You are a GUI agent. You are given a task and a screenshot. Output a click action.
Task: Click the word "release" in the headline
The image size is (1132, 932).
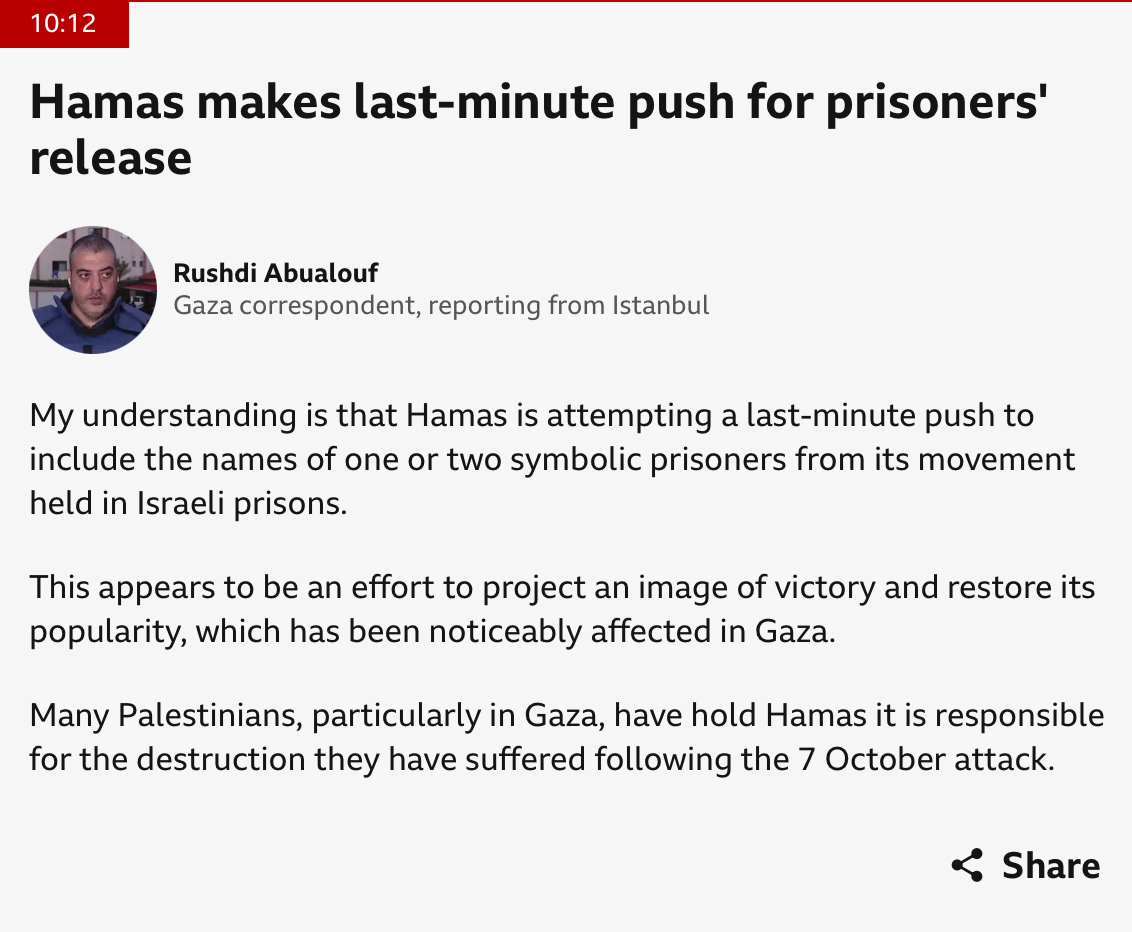pyautogui.click(x=110, y=158)
